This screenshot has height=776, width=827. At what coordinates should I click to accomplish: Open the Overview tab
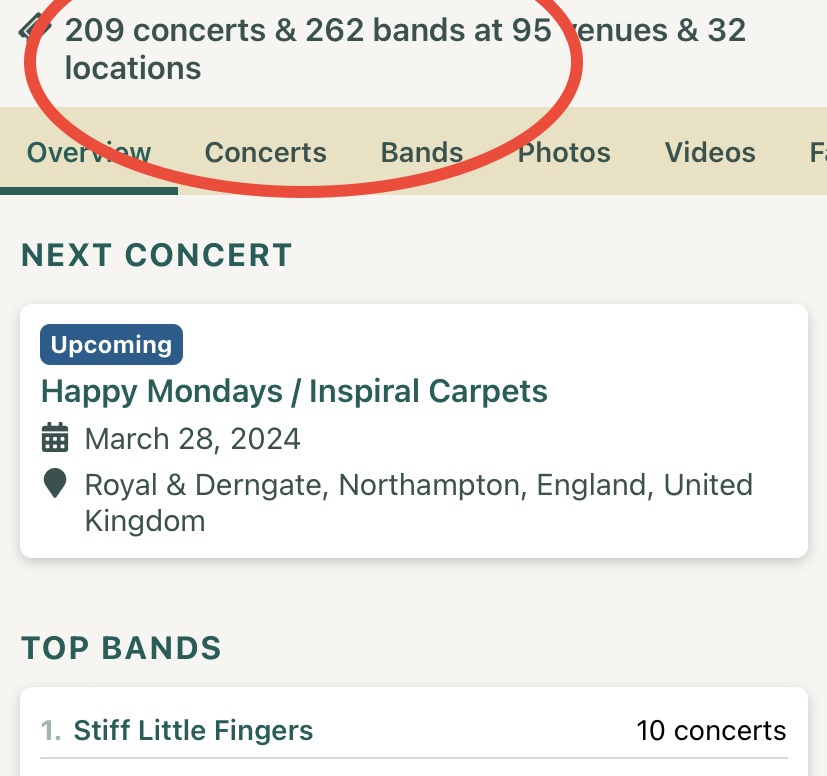tap(89, 152)
